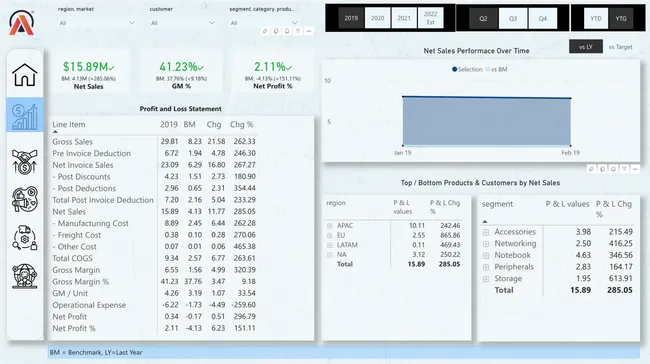Expand the LATAM region row
Viewport: 650px width, 364px height.
click(x=330, y=245)
